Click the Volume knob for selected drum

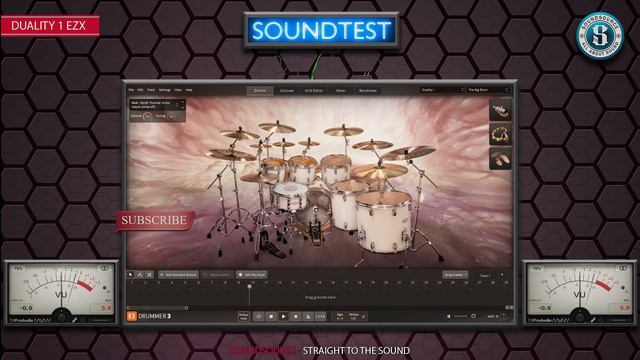click(147, 116)
